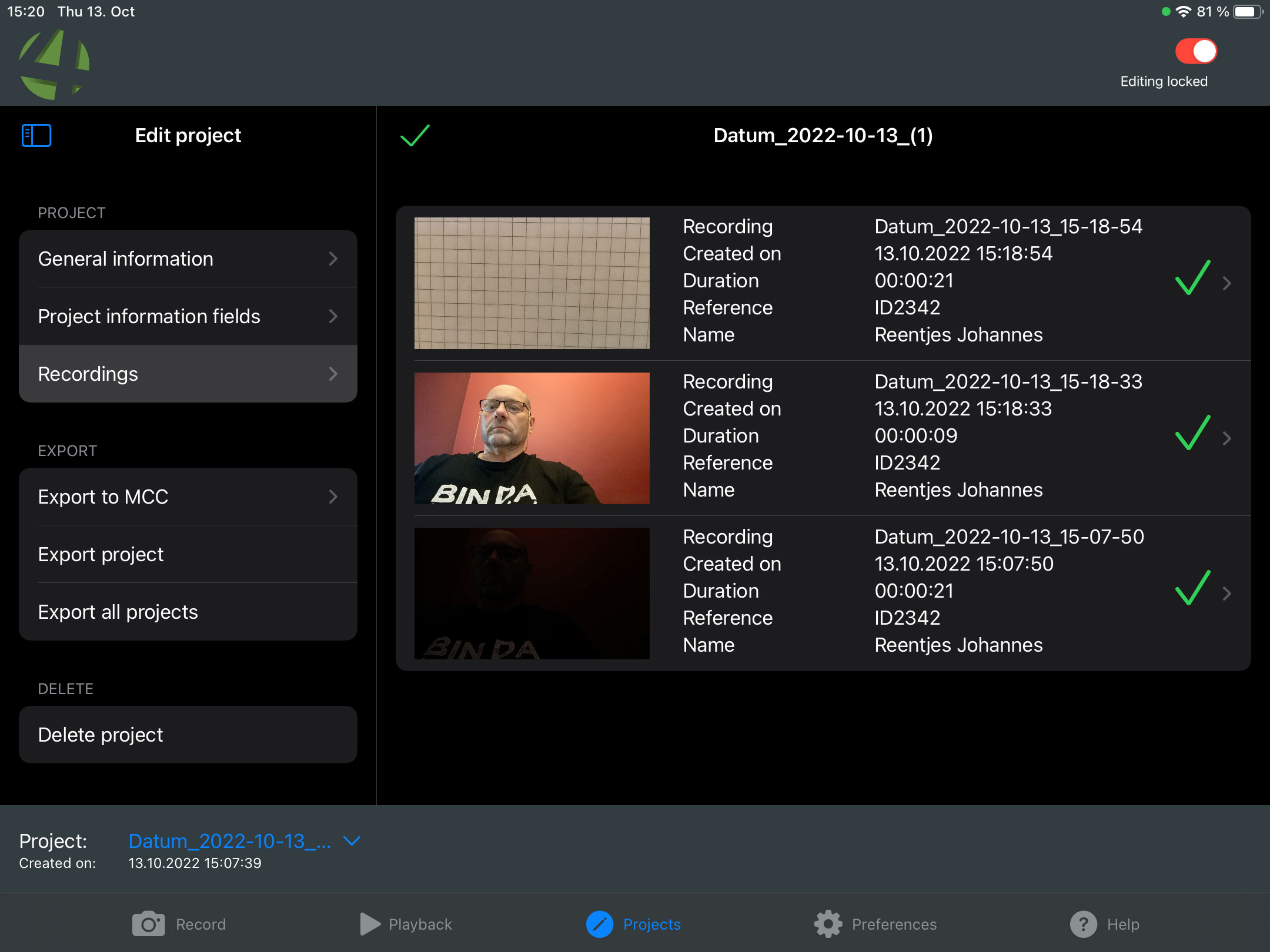1270x952 pixels.
Task: Open Project information fields chevron
Action: click(x=333, y=316)
